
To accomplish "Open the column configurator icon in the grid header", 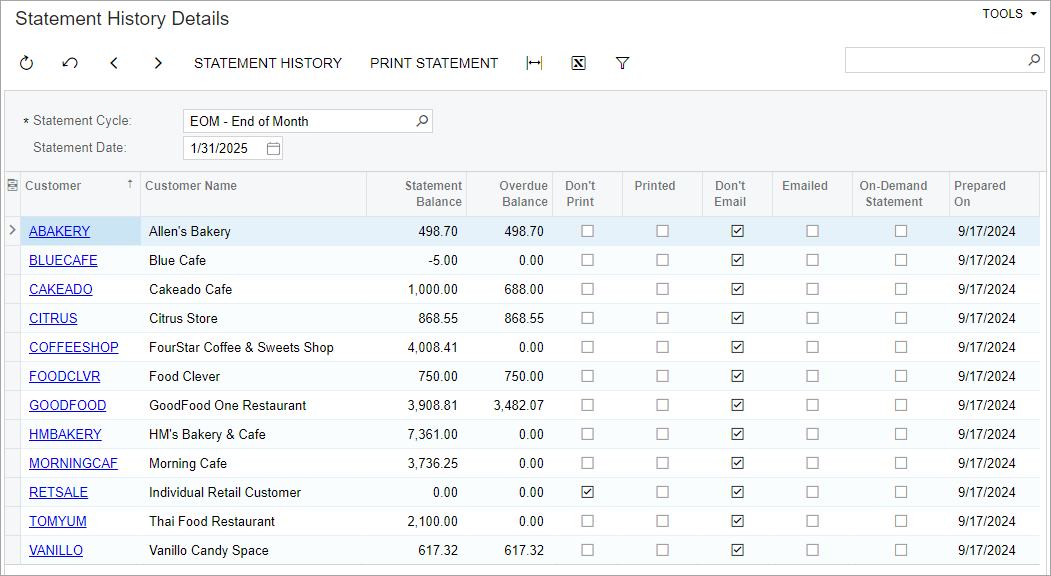I will pos(12,185).
